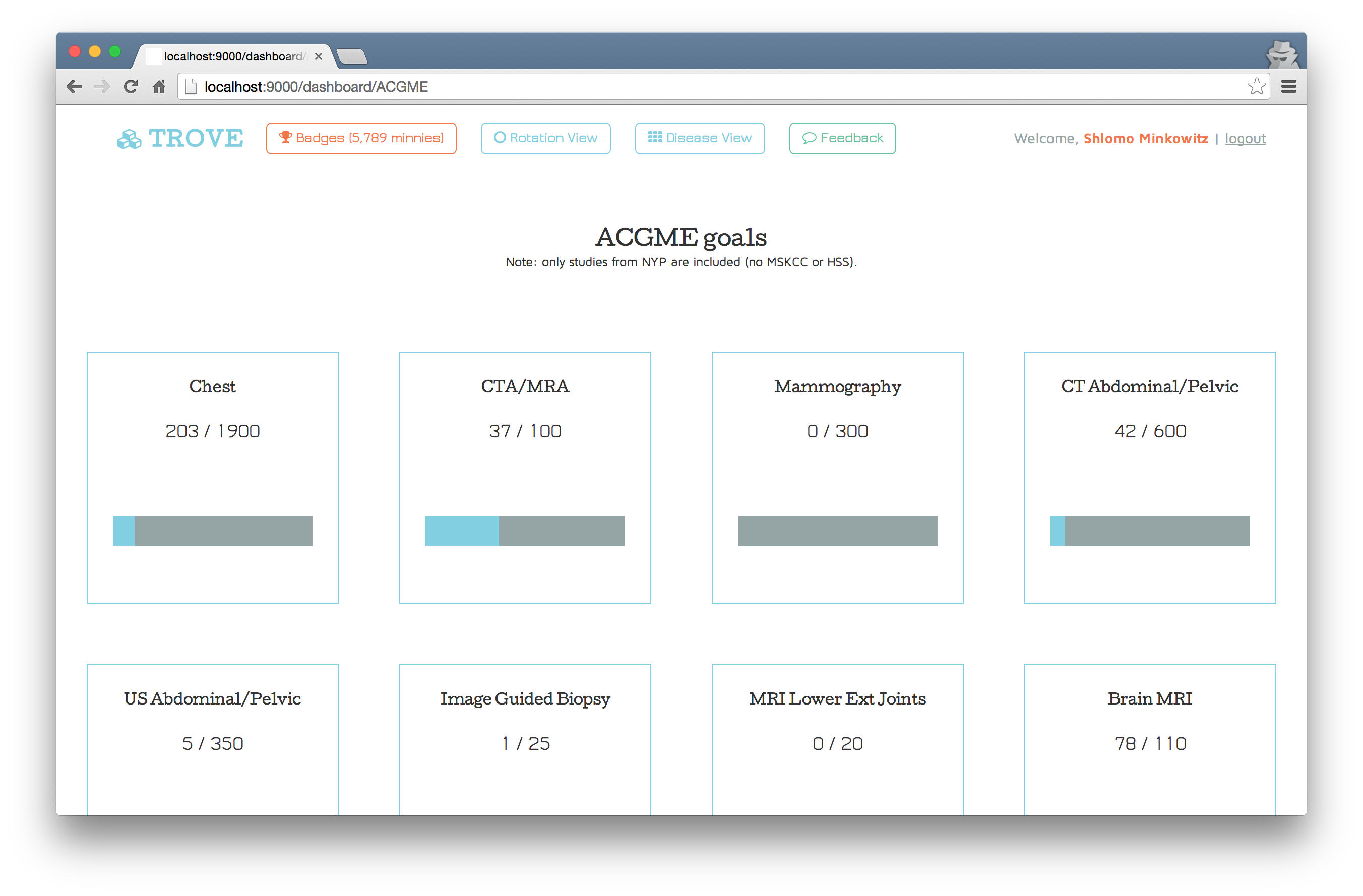Switch to Disease View
This screenshot has width=1363, height=896.
[699, 139]
